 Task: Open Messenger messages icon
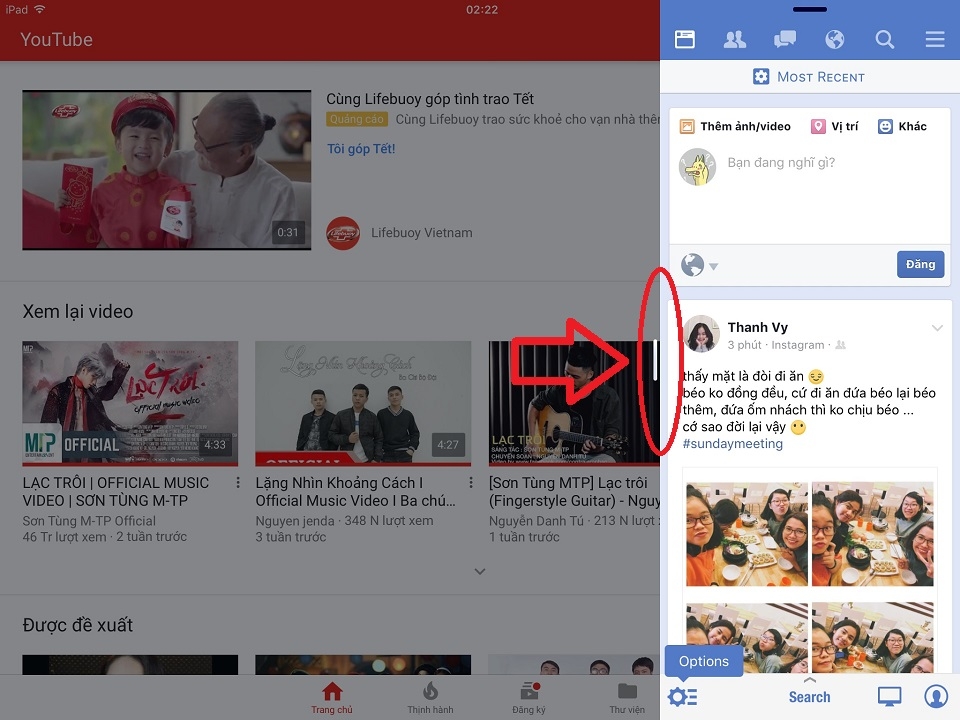coord(784,39)
